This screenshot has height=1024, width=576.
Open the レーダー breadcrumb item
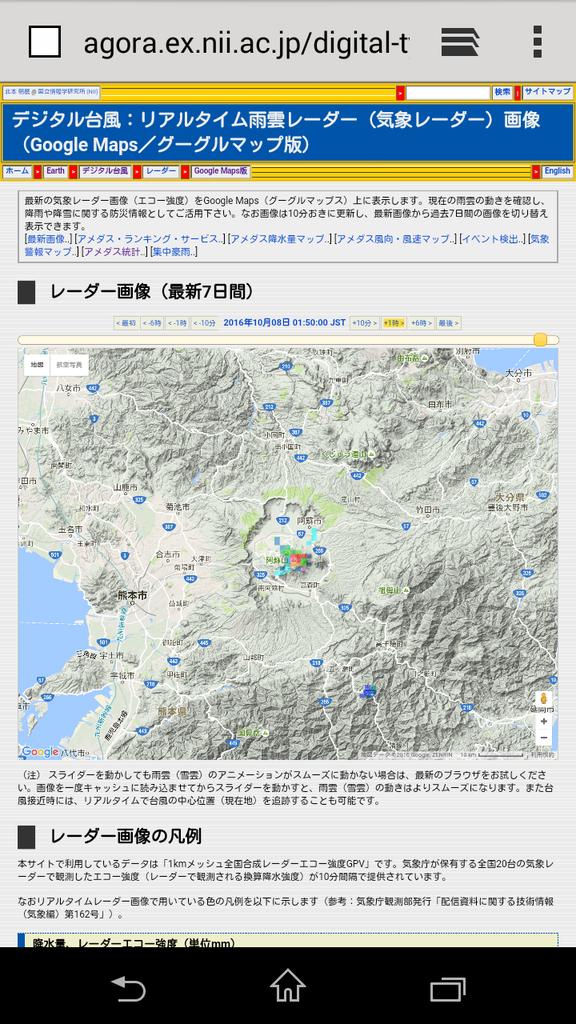[161, 172]
